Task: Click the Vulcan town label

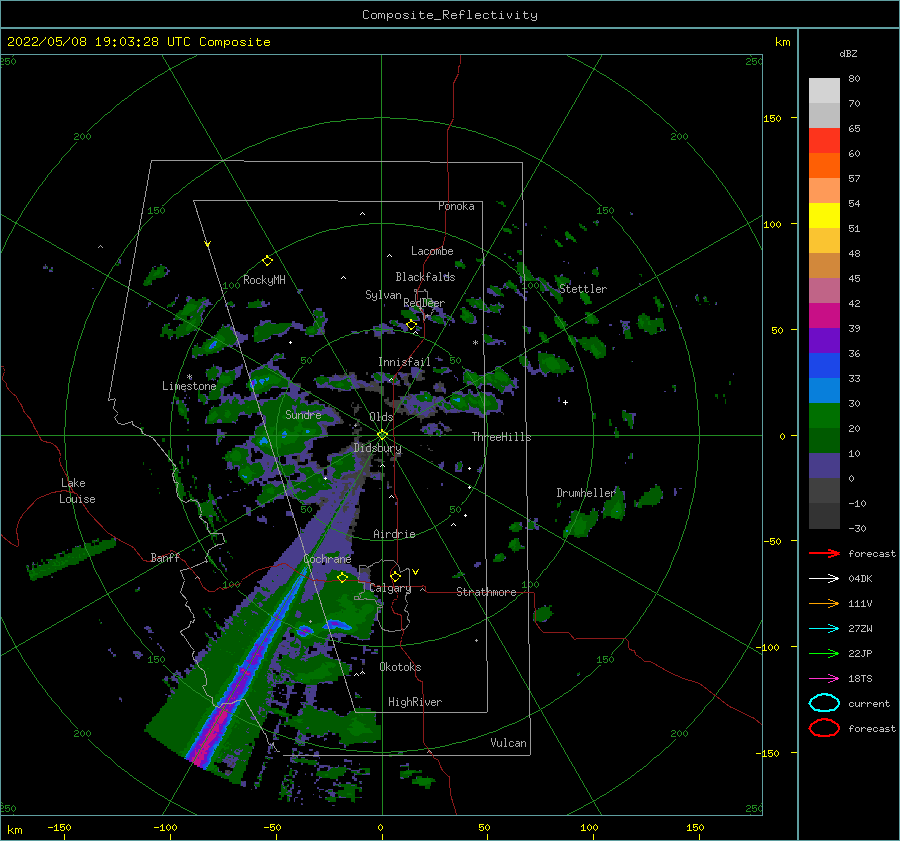Action: tap(508, 743)
